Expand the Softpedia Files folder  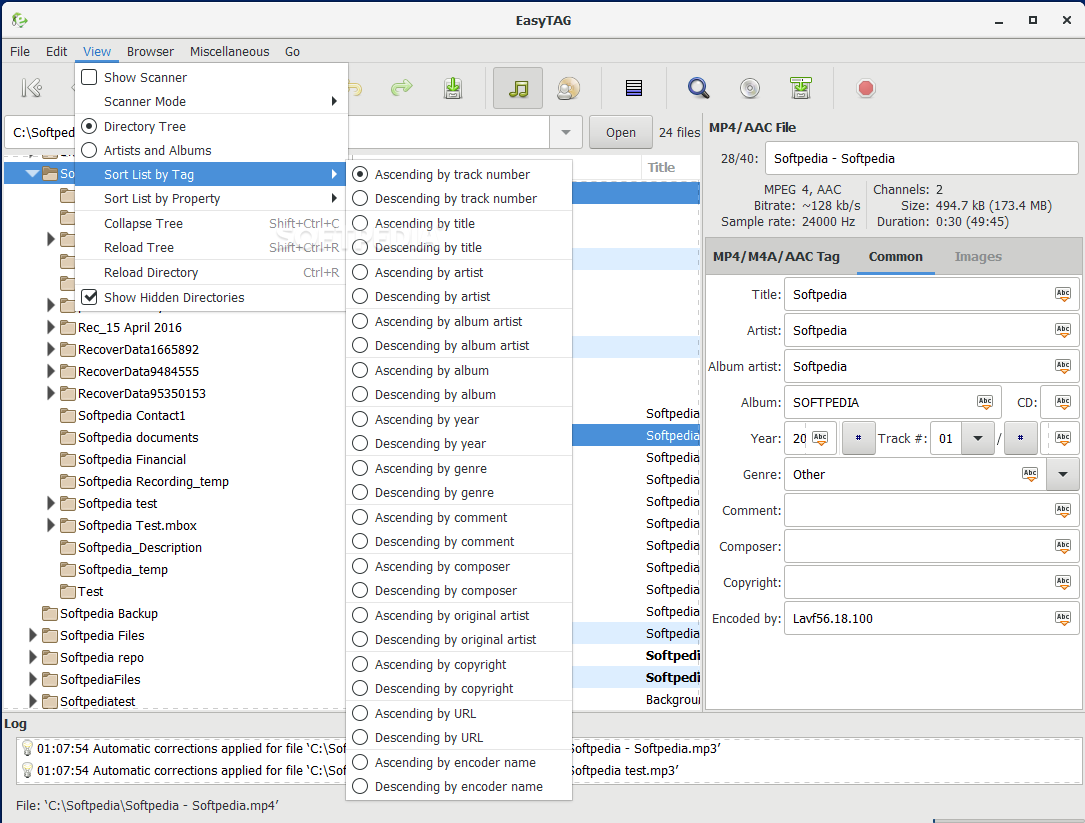pos(33,635)
